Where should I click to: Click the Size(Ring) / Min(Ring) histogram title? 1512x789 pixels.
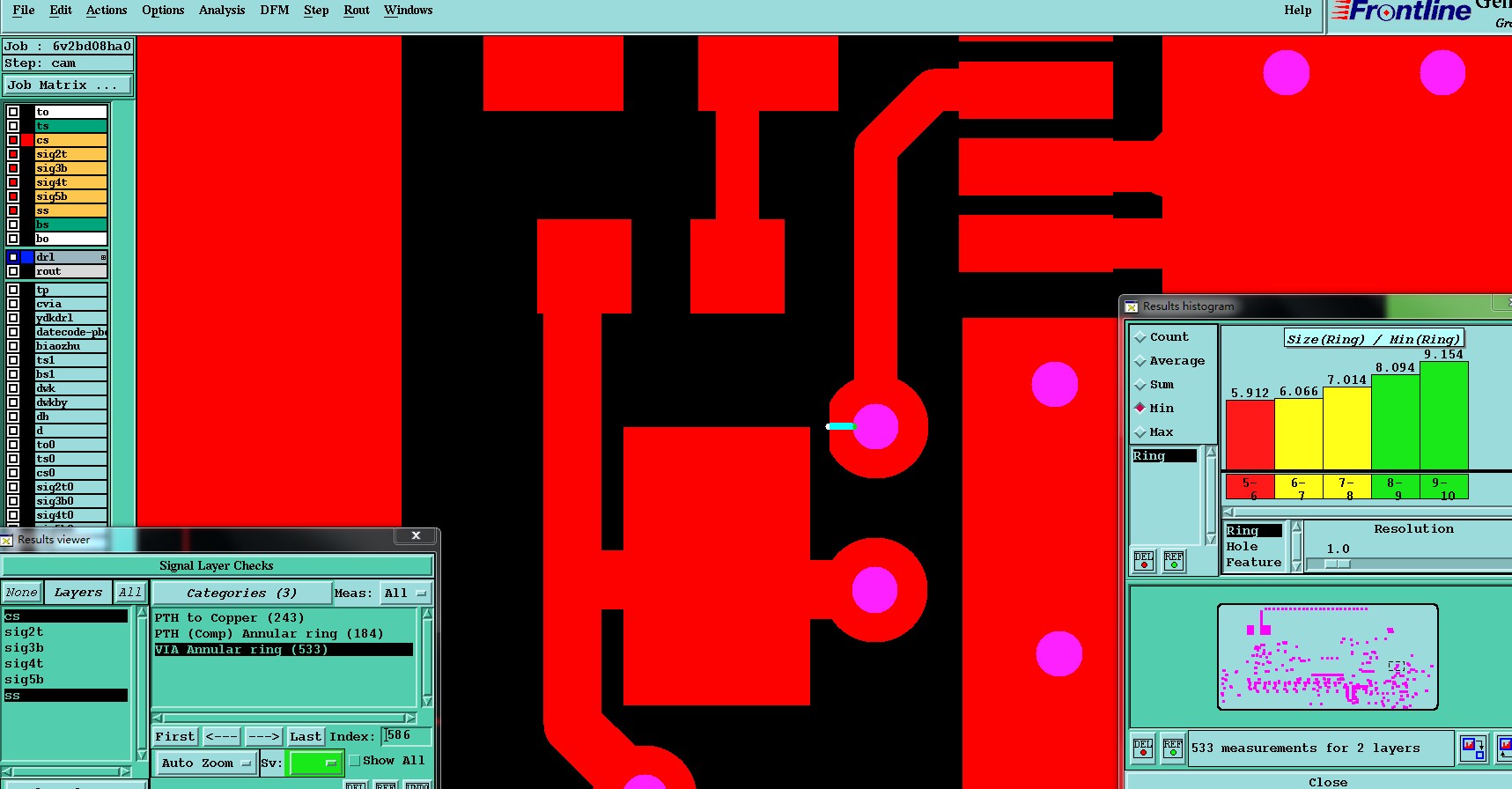pos(1373,339)
